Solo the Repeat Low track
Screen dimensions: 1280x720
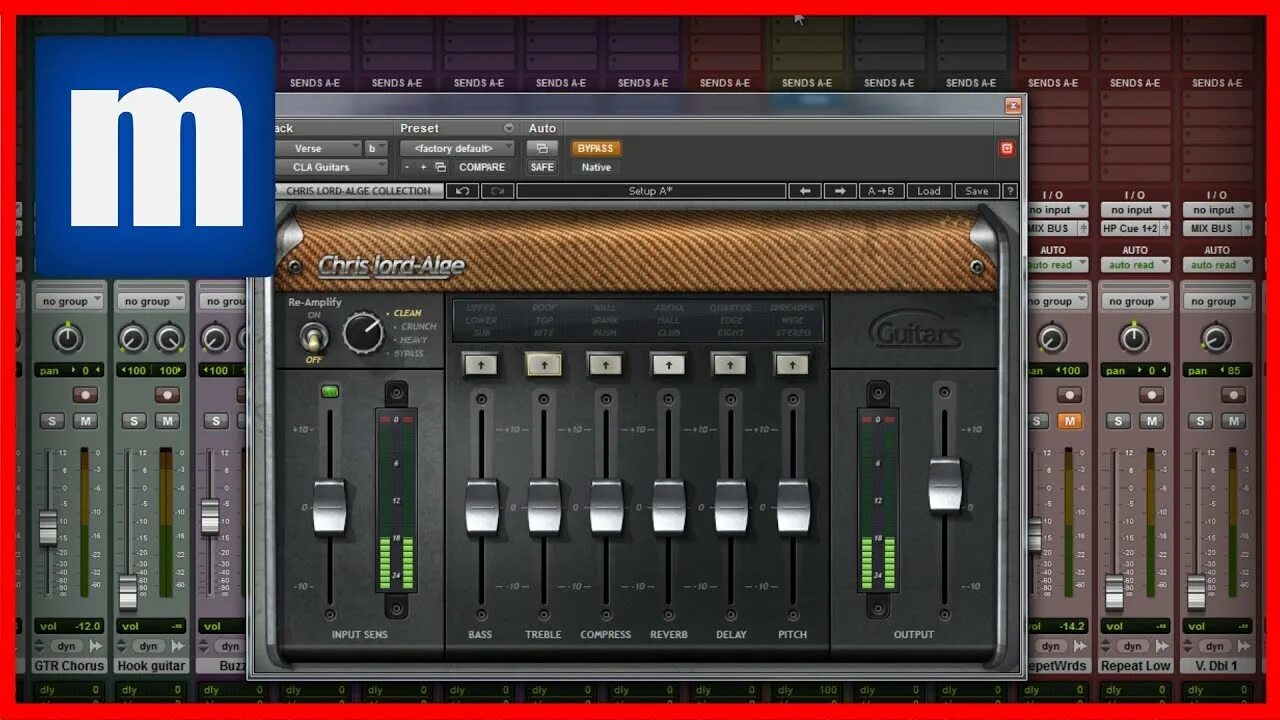tap(1119, 421)
